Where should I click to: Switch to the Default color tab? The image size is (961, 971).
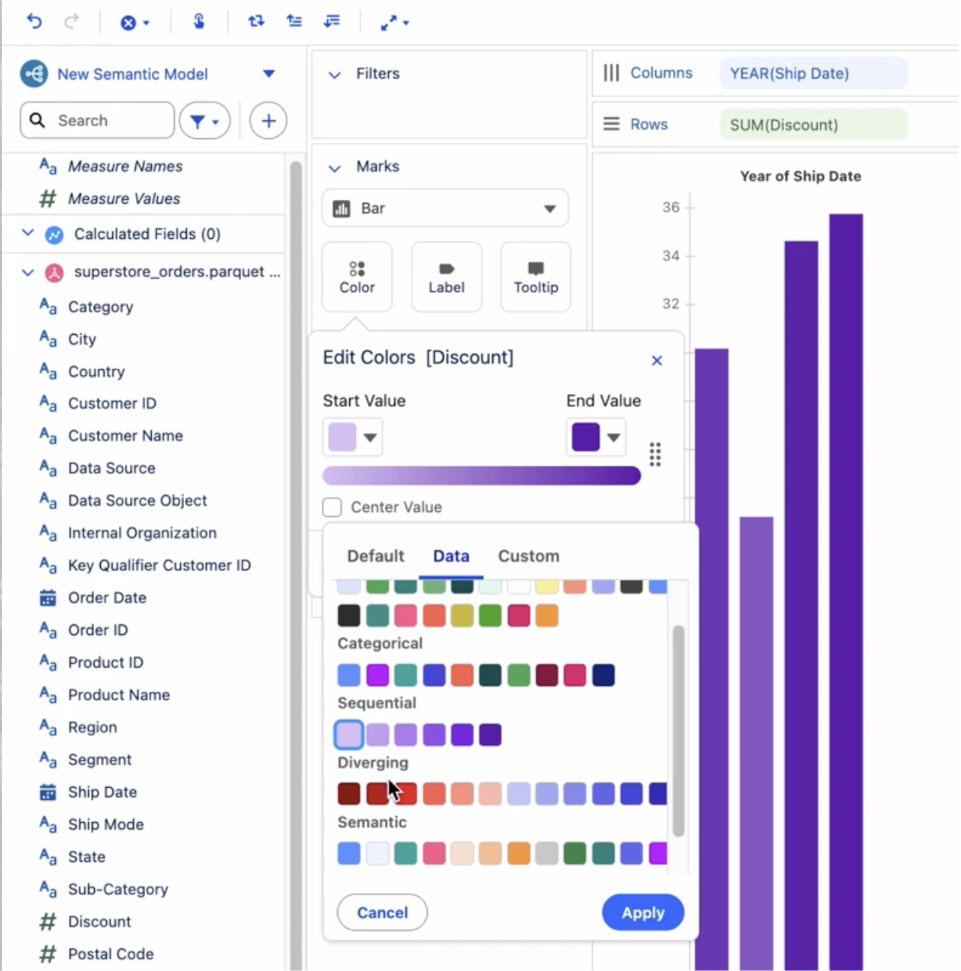(375, 556)
